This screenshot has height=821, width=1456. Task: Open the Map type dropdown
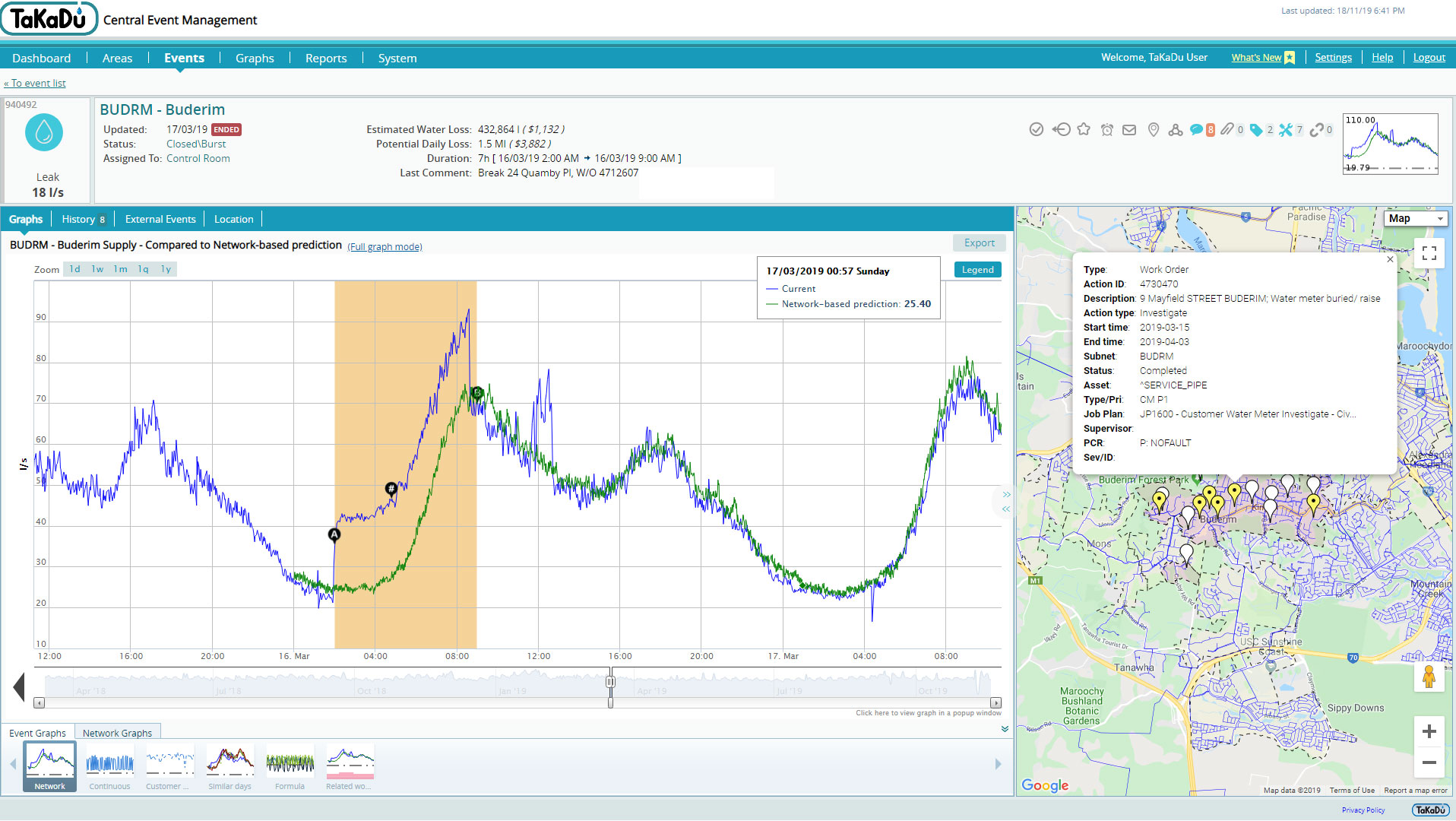pos(1415,218)
